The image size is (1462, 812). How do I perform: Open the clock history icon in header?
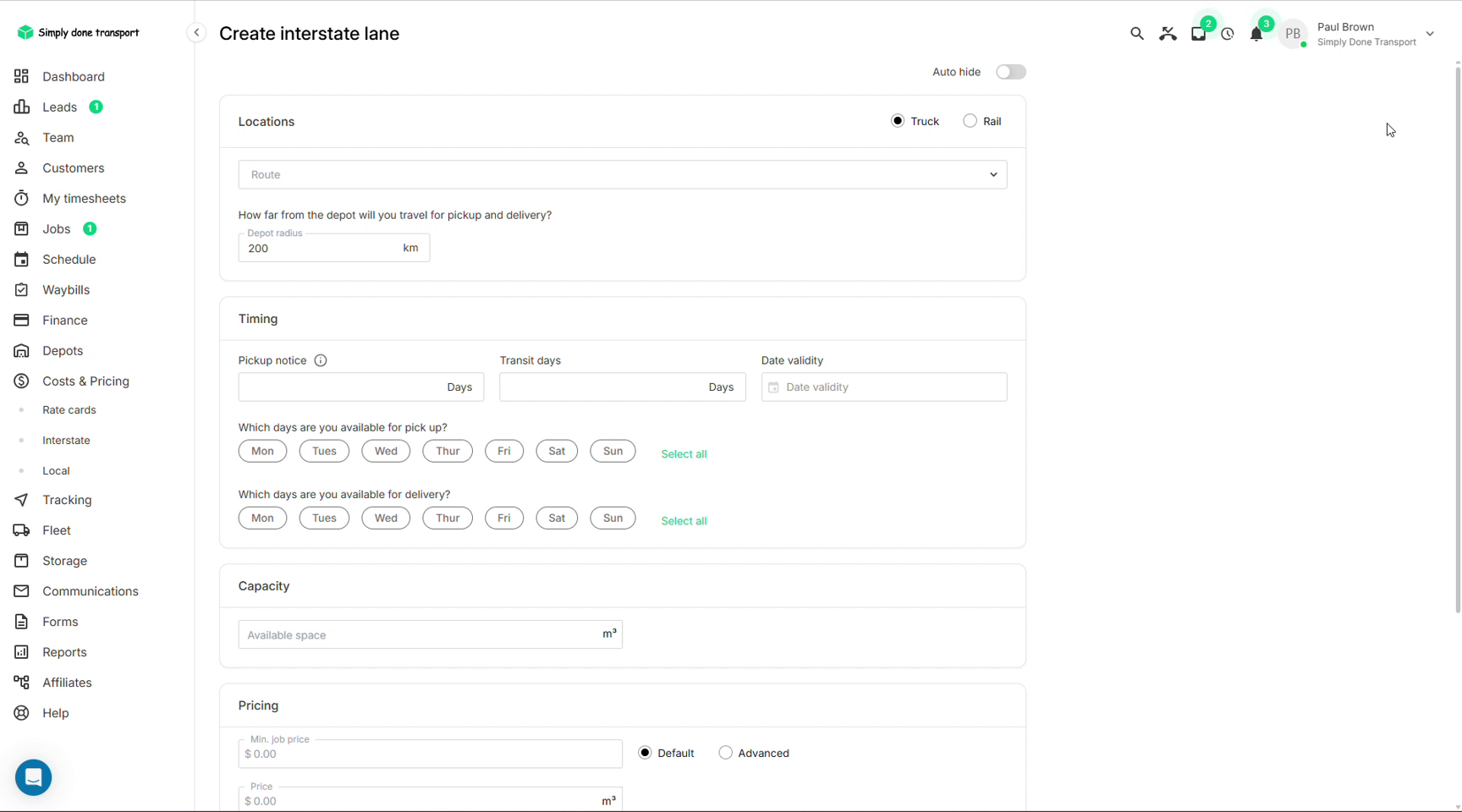tap(1228, 34)
